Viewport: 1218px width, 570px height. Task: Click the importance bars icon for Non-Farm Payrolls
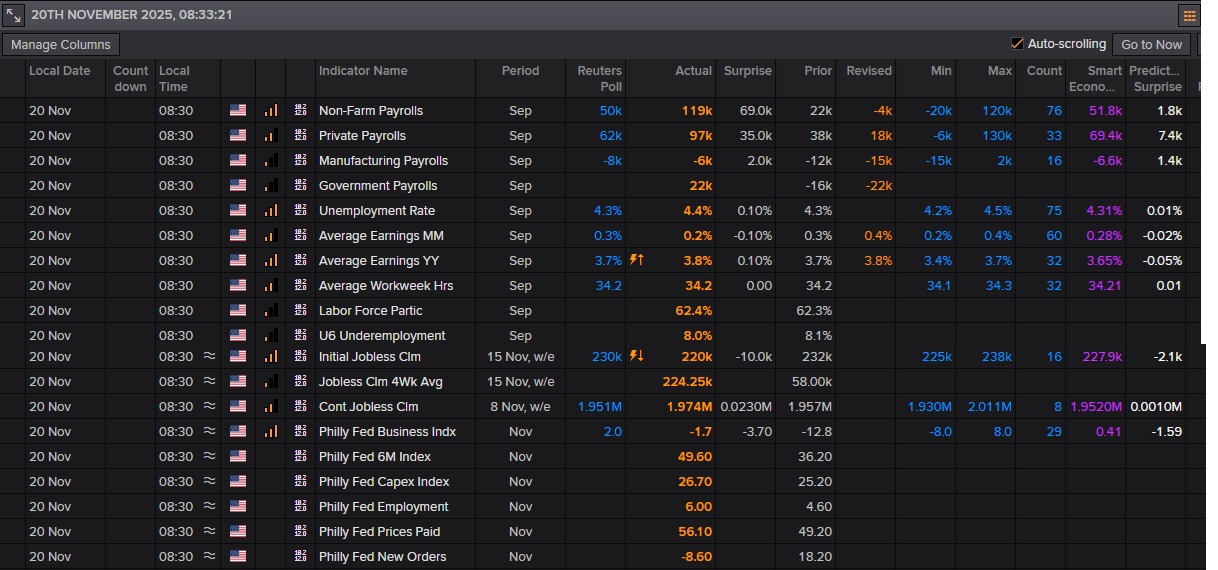271,111
